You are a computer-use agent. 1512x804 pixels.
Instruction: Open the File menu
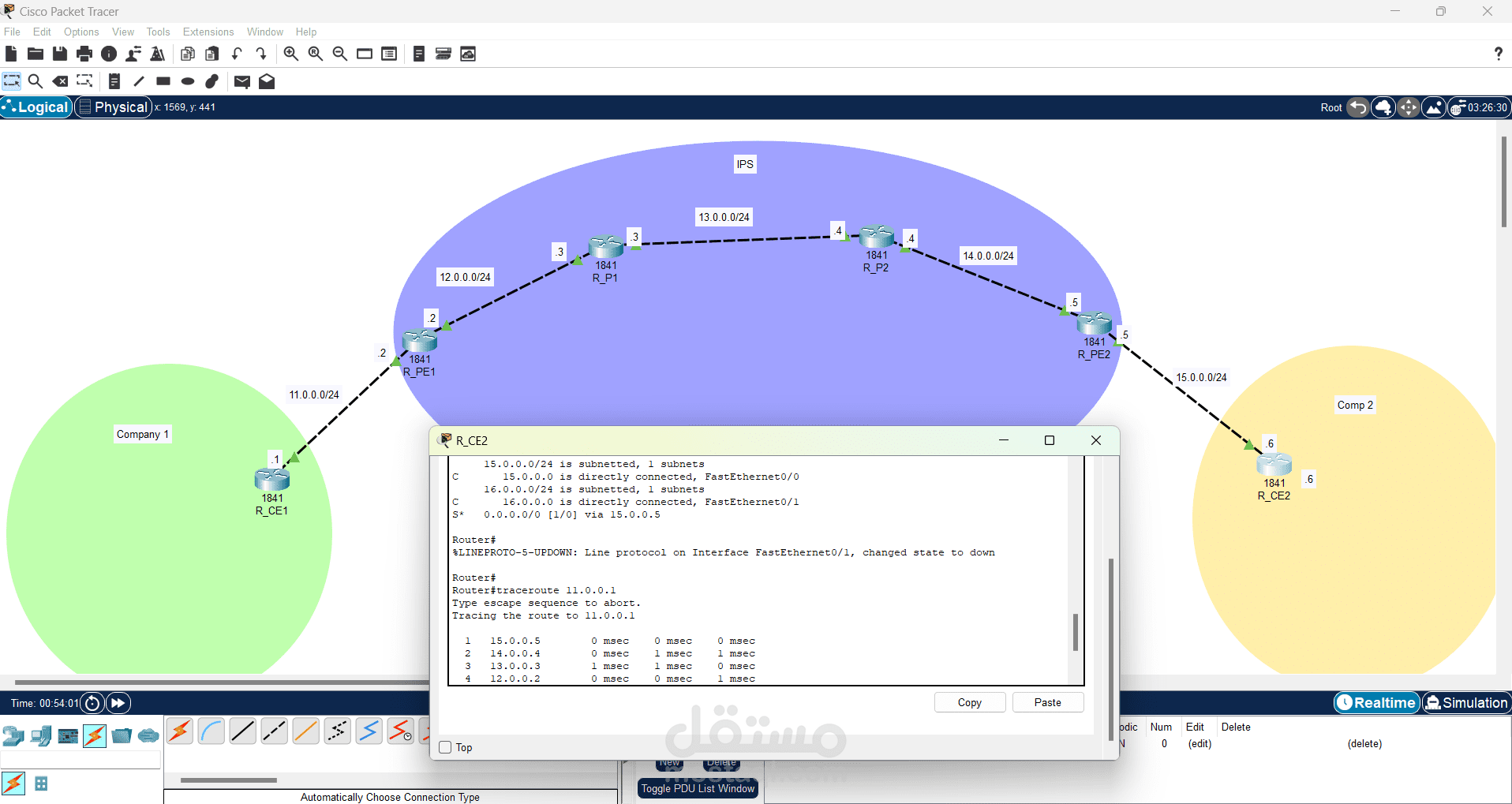[12, 32]
